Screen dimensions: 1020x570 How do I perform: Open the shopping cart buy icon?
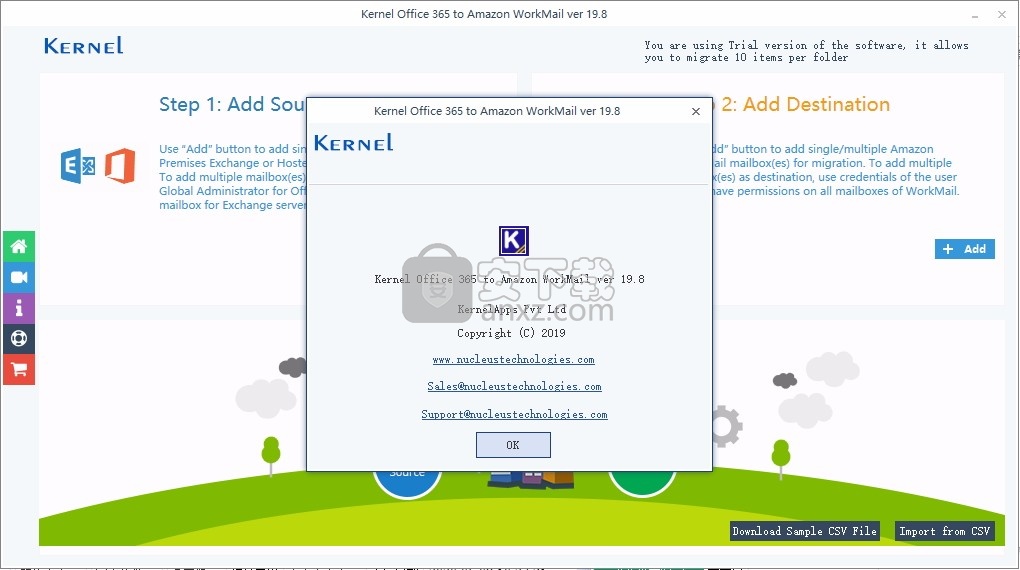pyautogui.click(x=19, y=370)
